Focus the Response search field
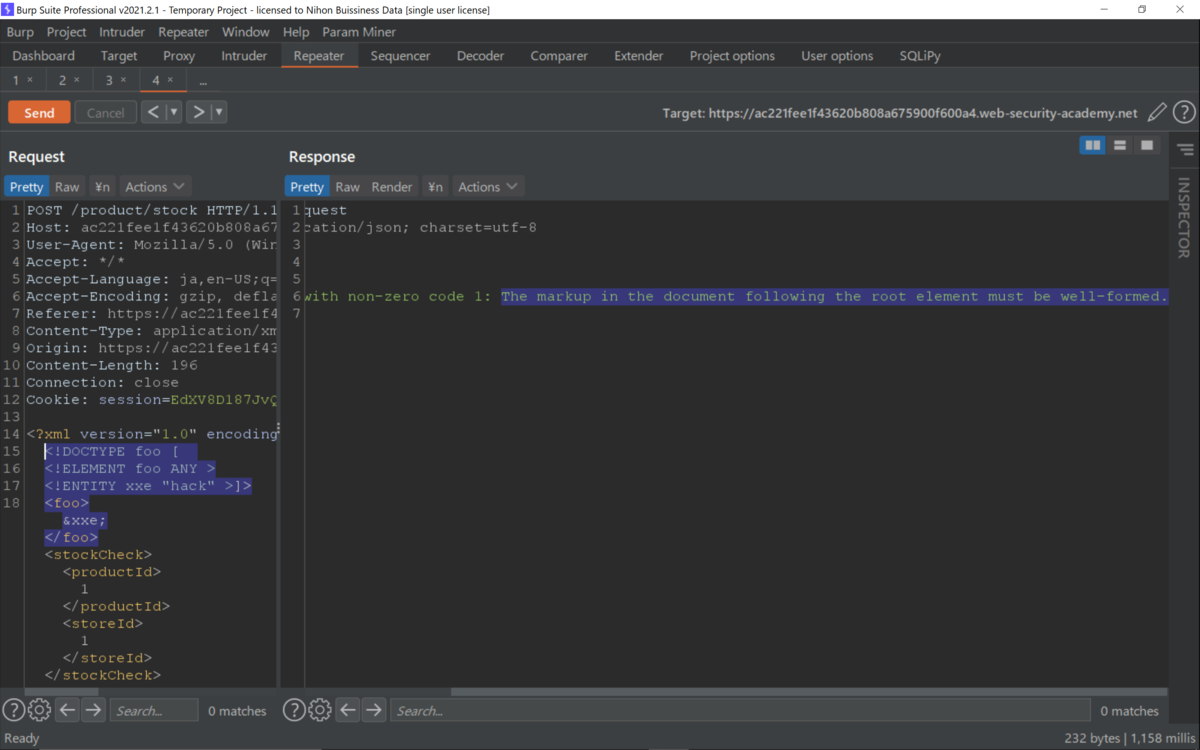 click(x=740, y=711)
